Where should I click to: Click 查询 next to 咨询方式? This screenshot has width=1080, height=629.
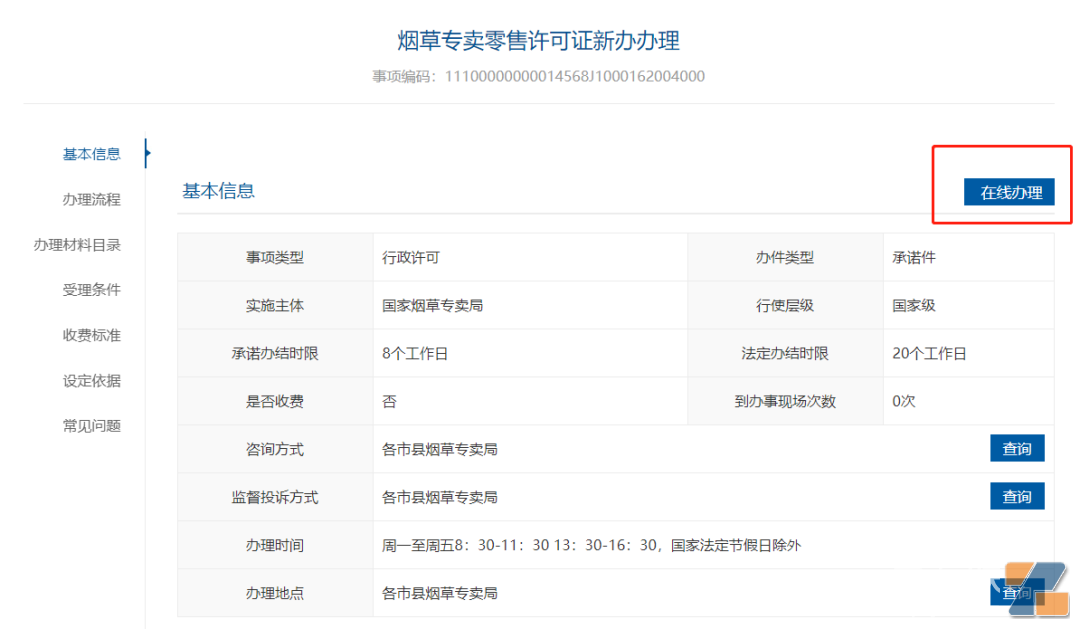point(1017,448)
